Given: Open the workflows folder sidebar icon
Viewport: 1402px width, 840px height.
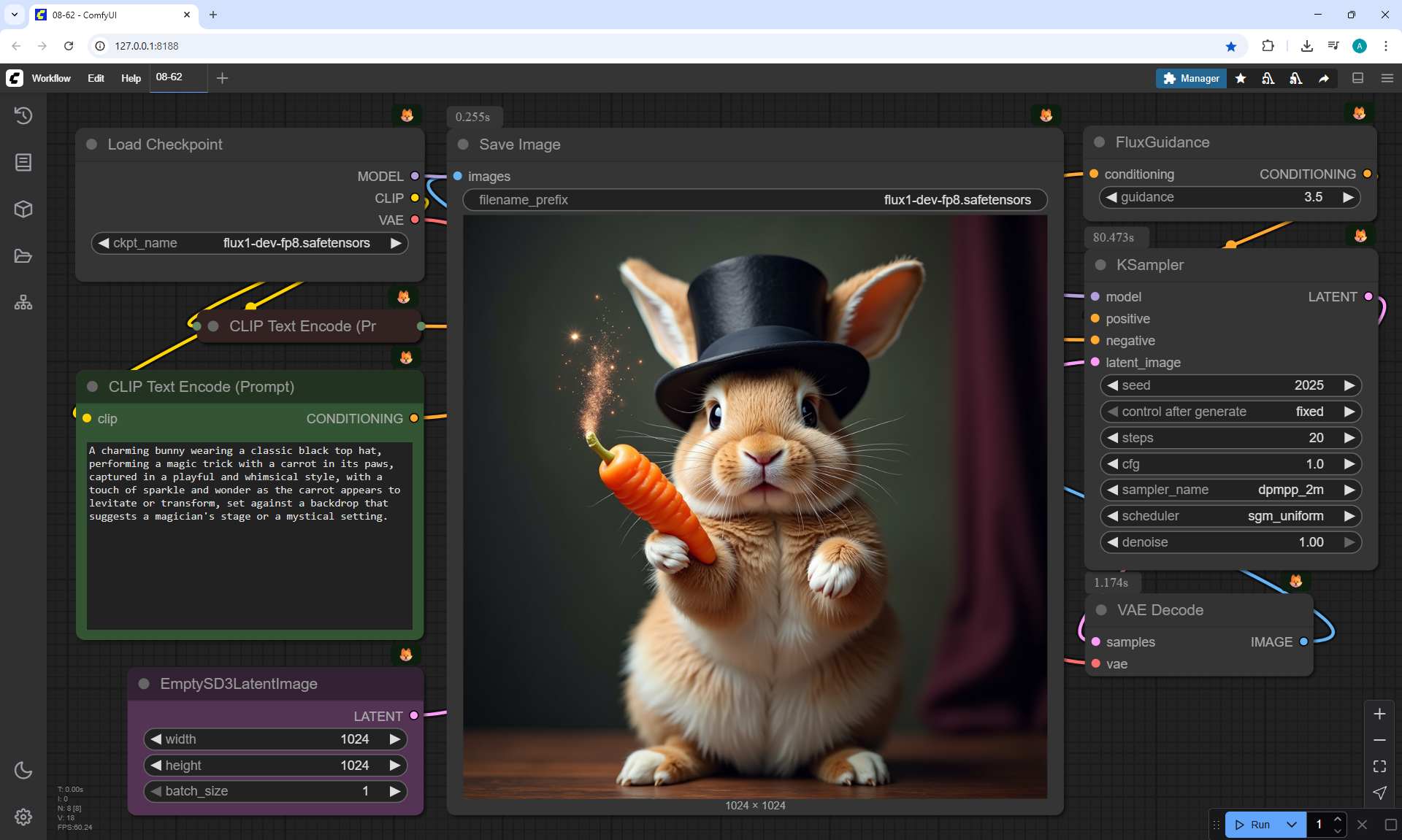Looking at the screenshot, I should click(x=23, y=256).
